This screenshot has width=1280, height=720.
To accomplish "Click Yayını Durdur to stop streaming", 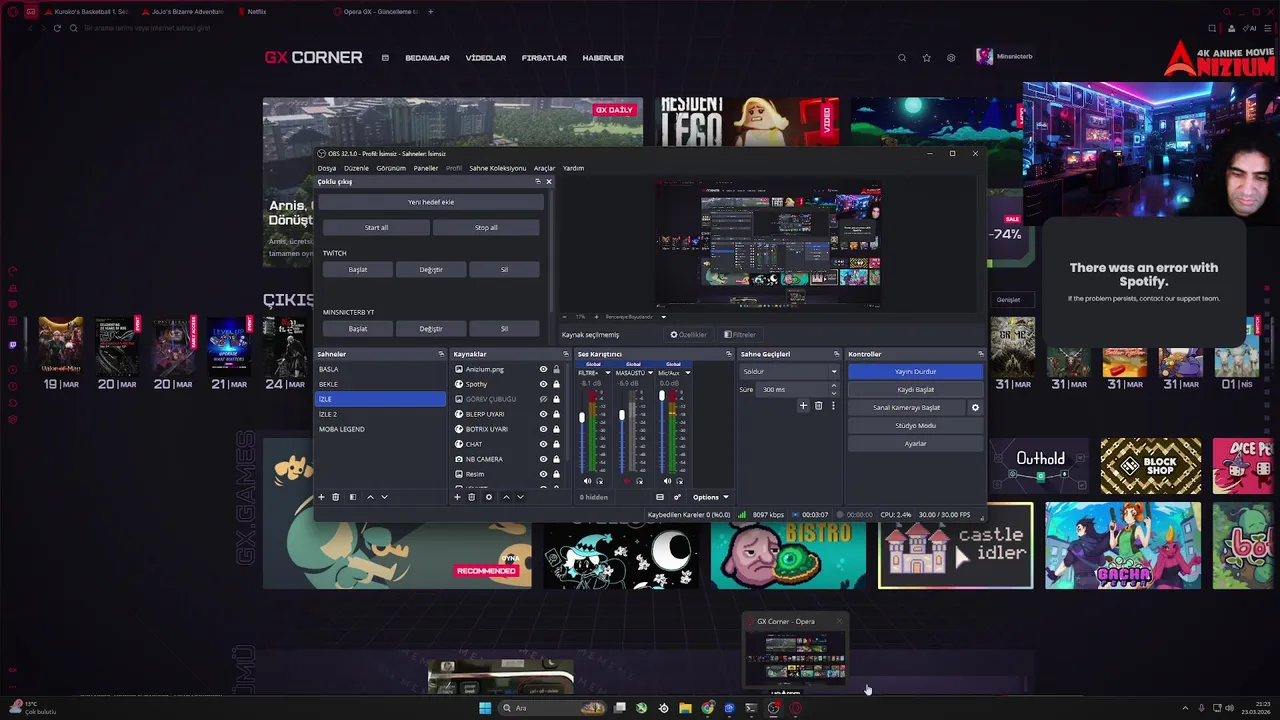I will [915, 371].
